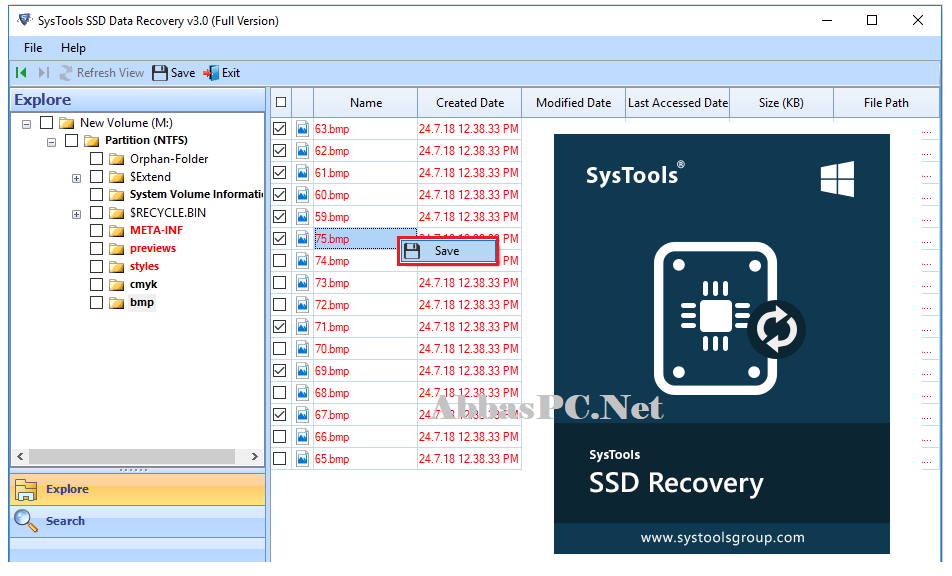Click the folder icon of $Extend
Viewport: 952px width, 576px height.
tap(117, 177)
